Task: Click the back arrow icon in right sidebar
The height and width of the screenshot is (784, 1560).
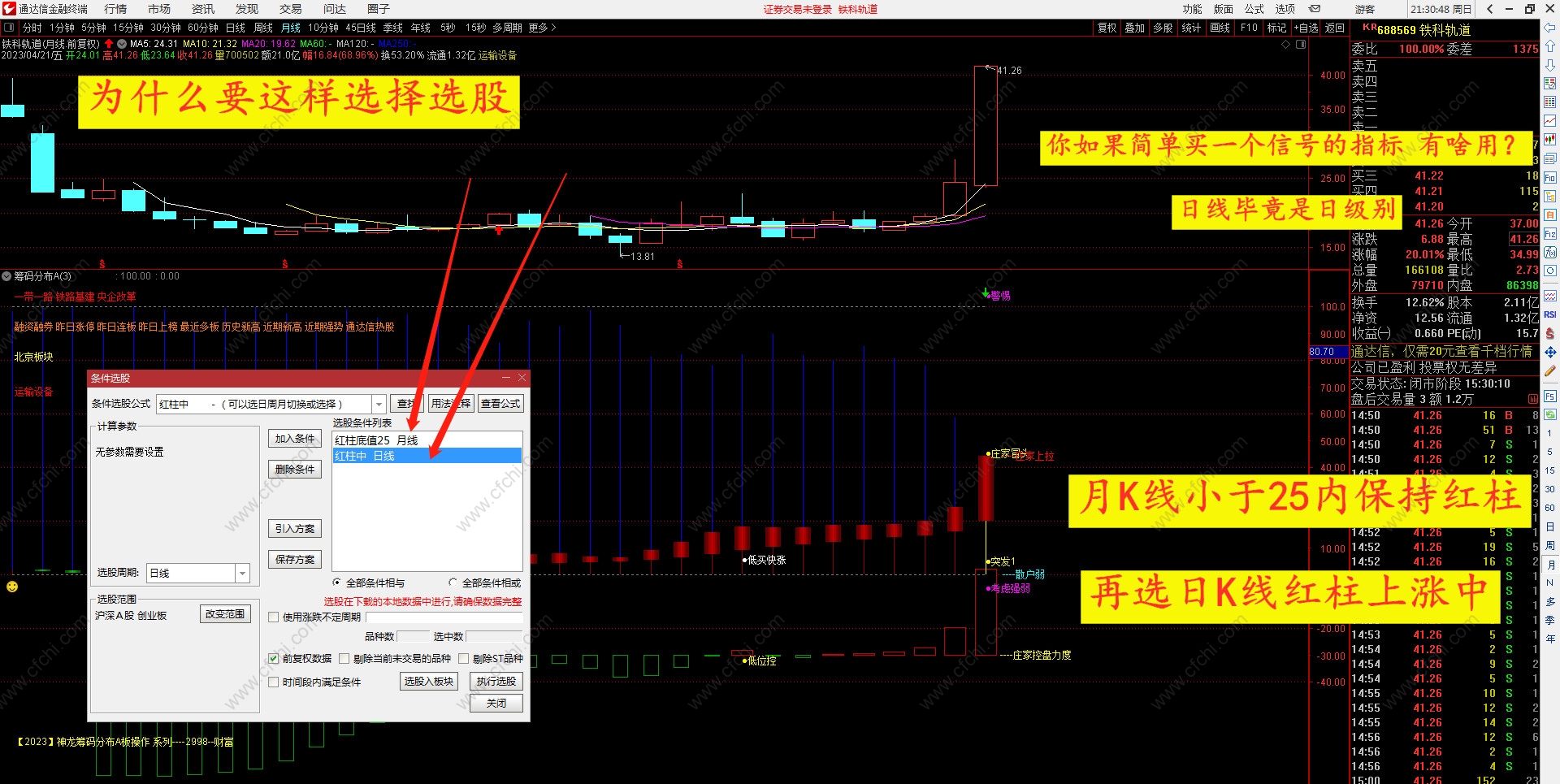Action: [1550, 28]
